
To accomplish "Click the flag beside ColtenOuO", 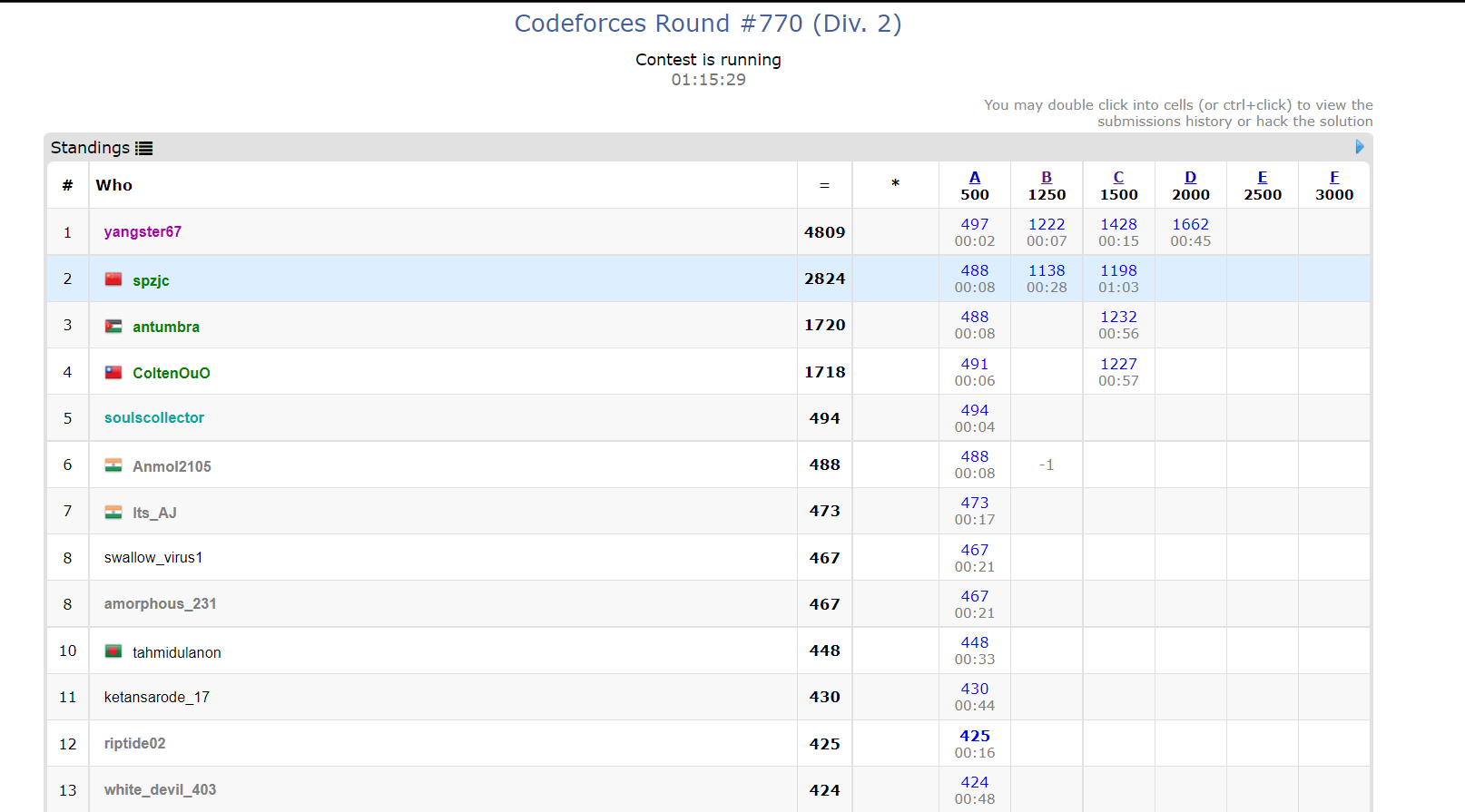I will (x=113, y=373).
